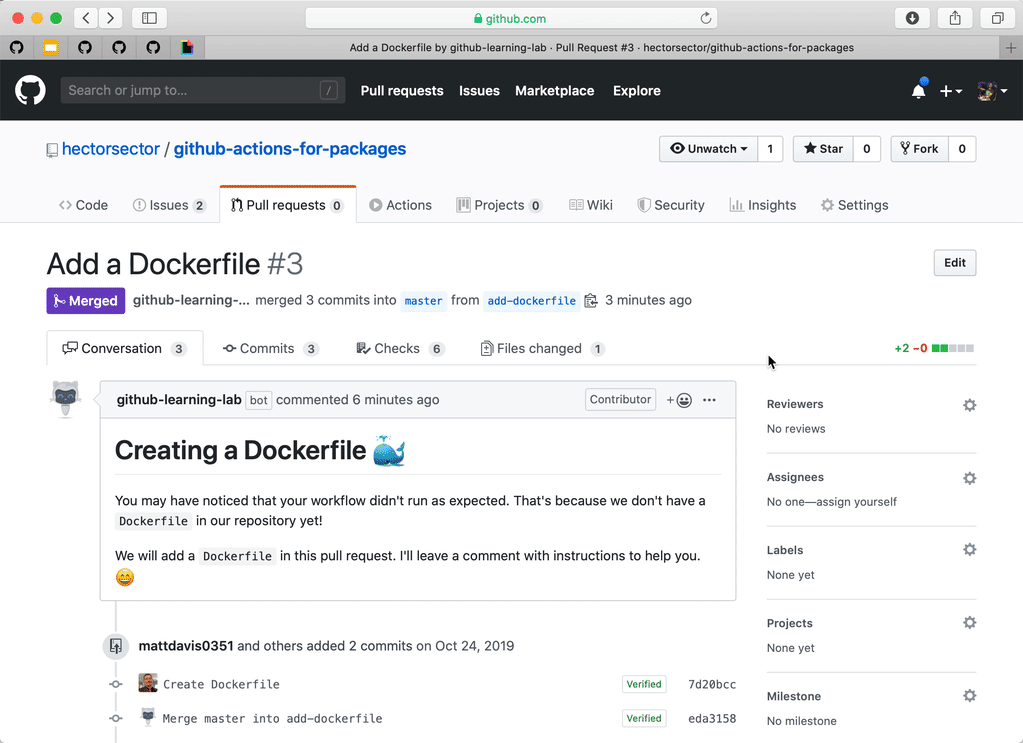Open the Projects repo tab
This screenshot has width=1023, height=743.
[x=499, y=205]
